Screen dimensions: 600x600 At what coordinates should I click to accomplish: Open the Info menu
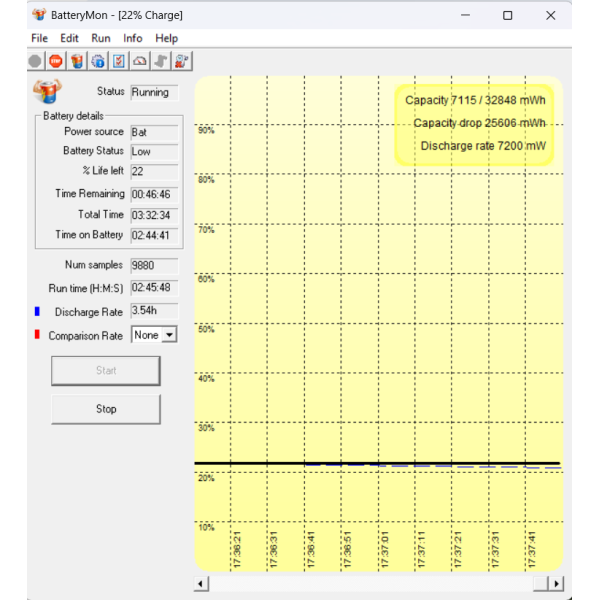pos(133,38)
